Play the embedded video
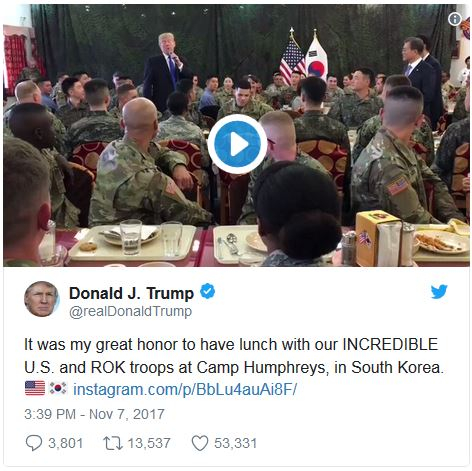This screenshot has height=471, width=472. click(237, 144)
